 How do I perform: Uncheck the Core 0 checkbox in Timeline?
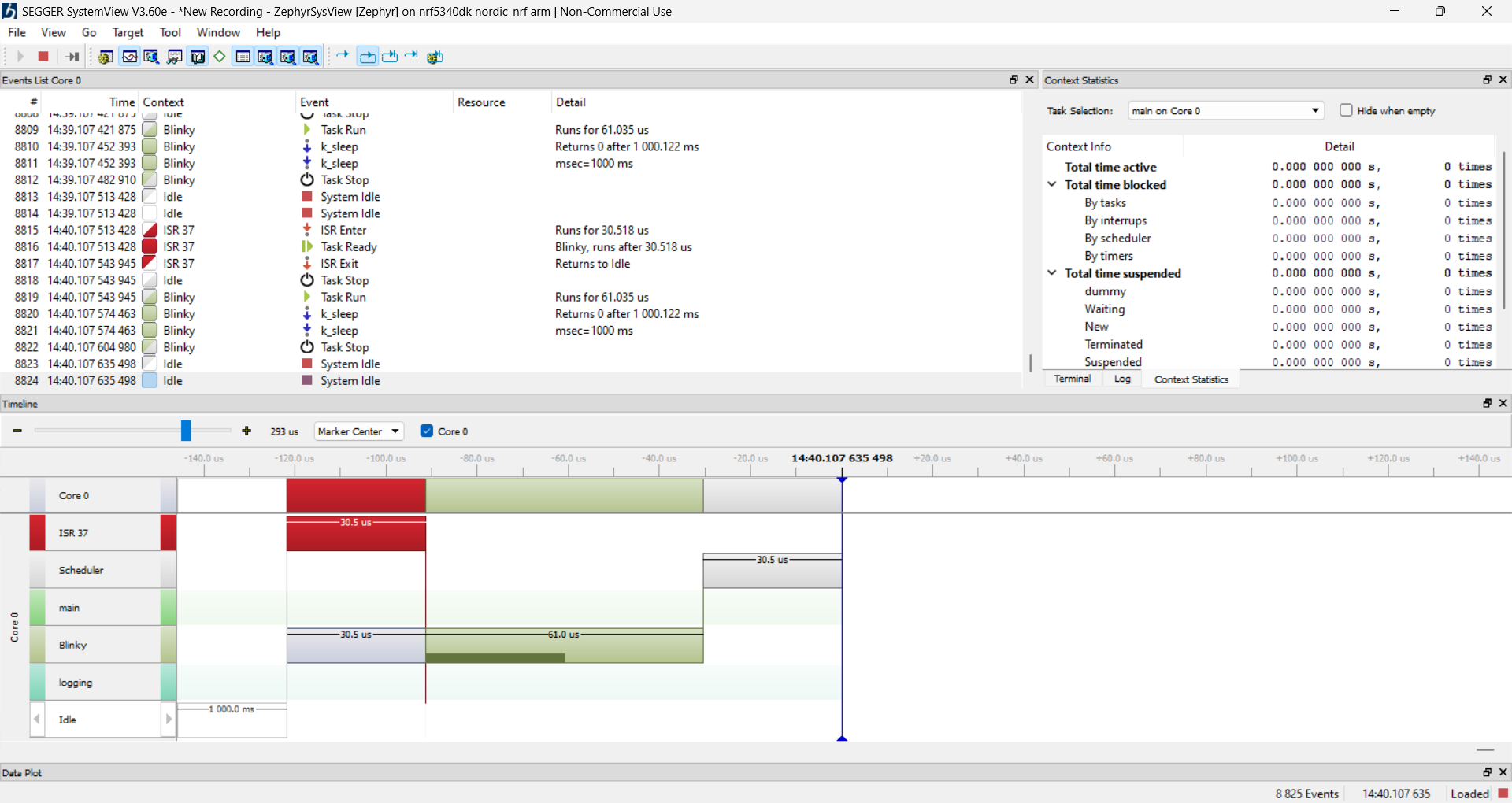(426, 431)
